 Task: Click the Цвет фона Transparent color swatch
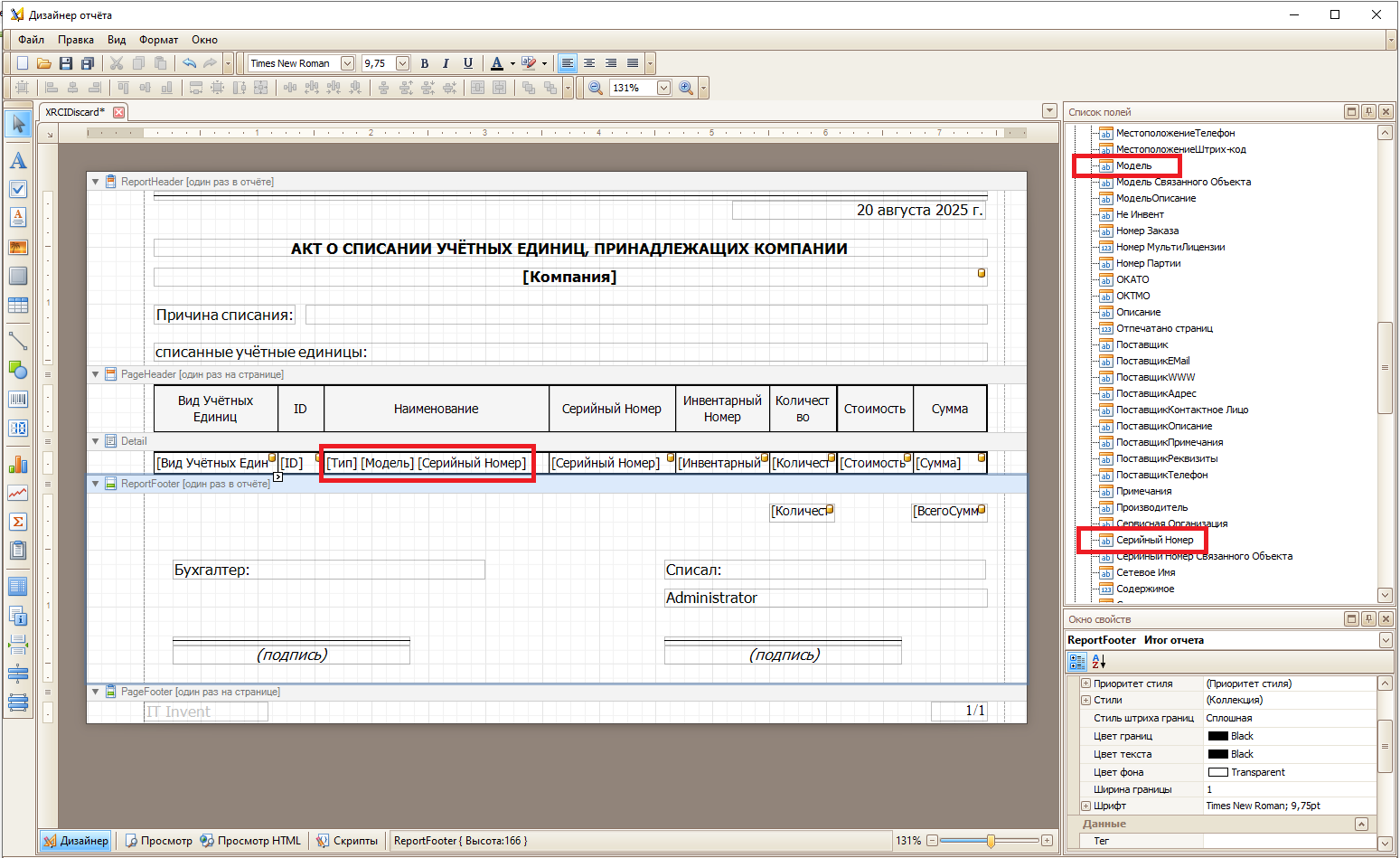(1217, 772)
